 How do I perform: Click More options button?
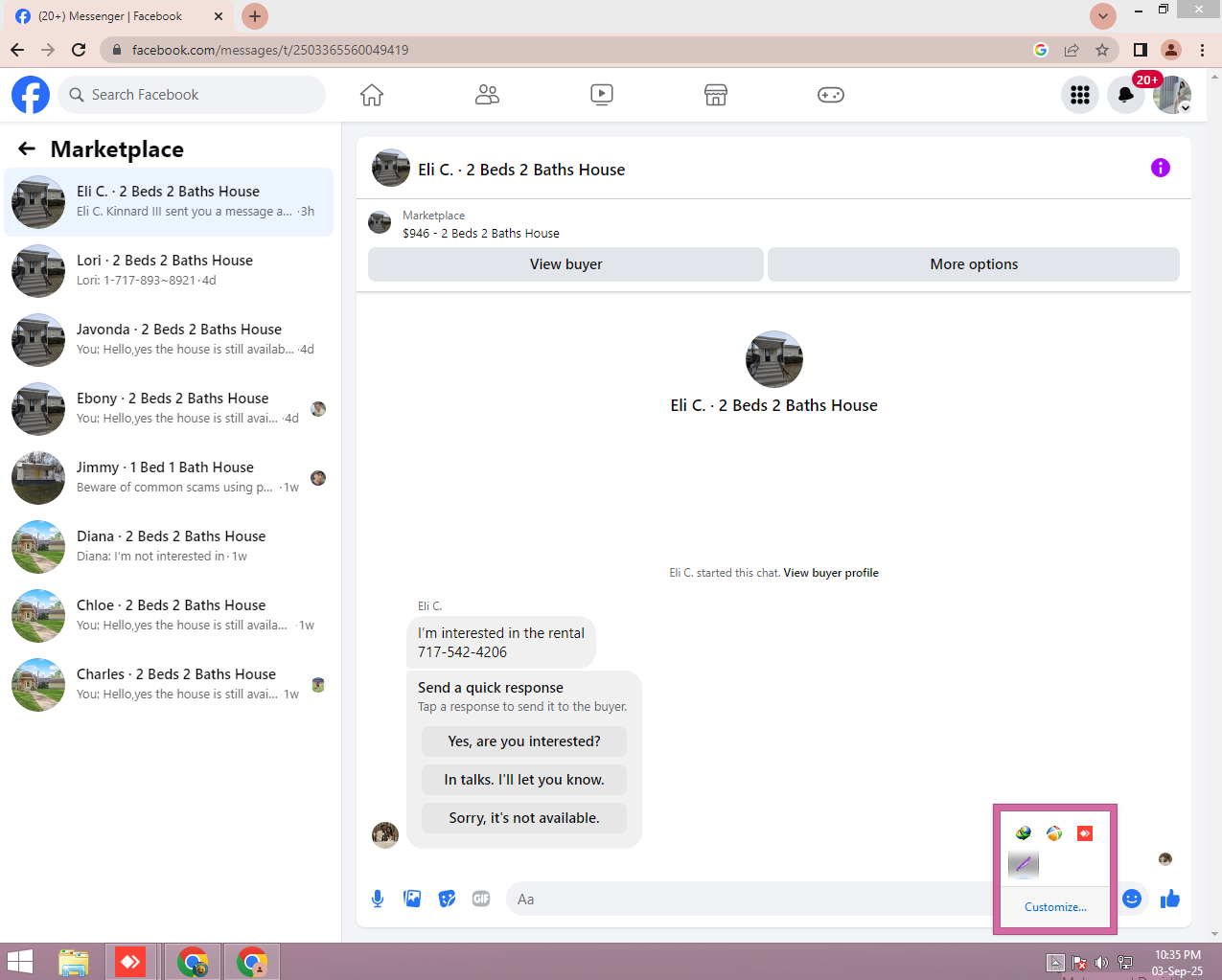(x=974, y=264)
